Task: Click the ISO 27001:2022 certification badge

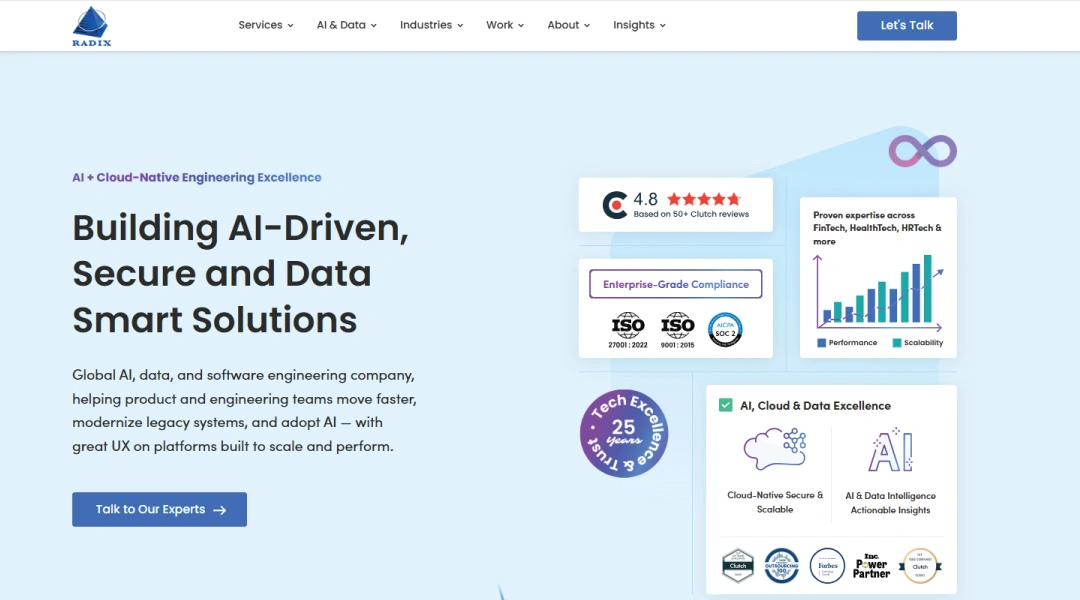Action: (628, 330)
